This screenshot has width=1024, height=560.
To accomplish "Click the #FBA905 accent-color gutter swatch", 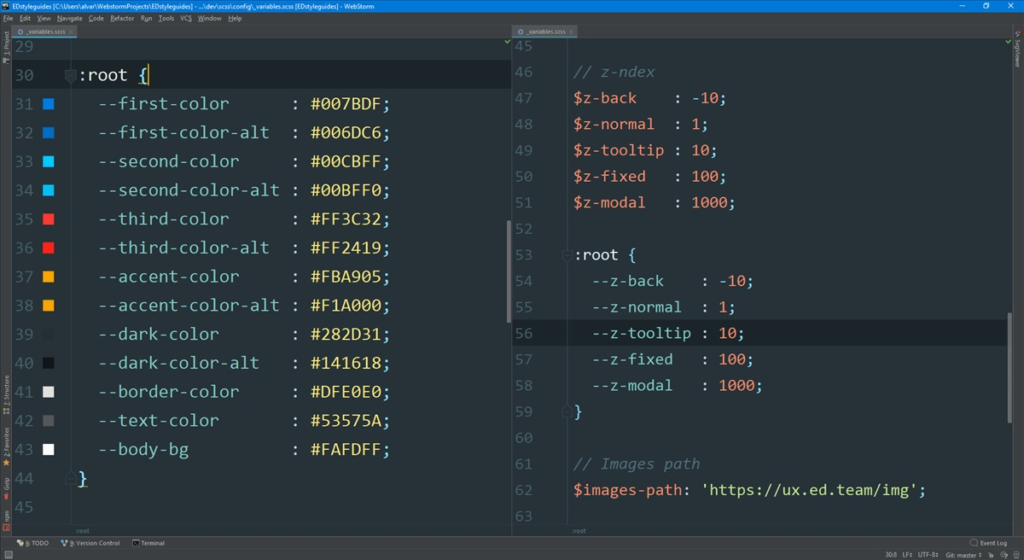I will 48,277.
